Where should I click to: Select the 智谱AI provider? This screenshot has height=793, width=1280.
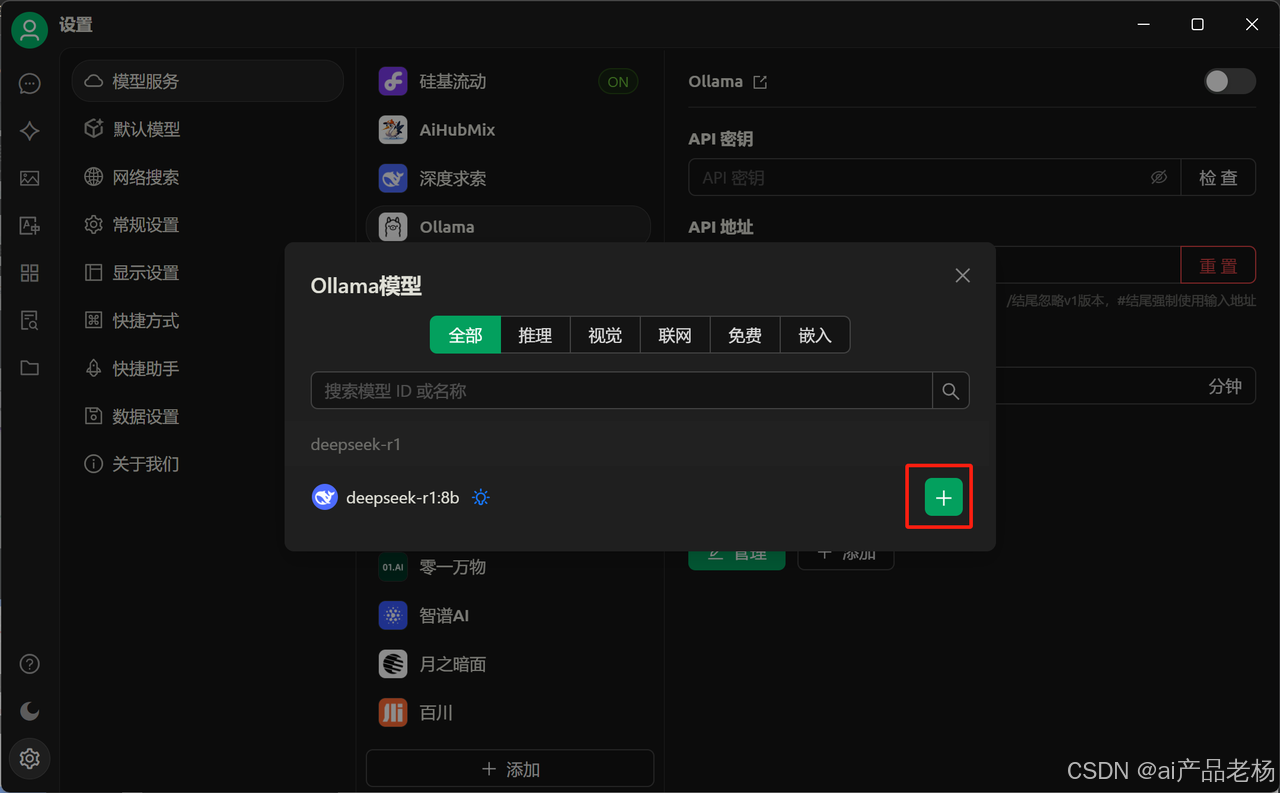coord(508,616)
